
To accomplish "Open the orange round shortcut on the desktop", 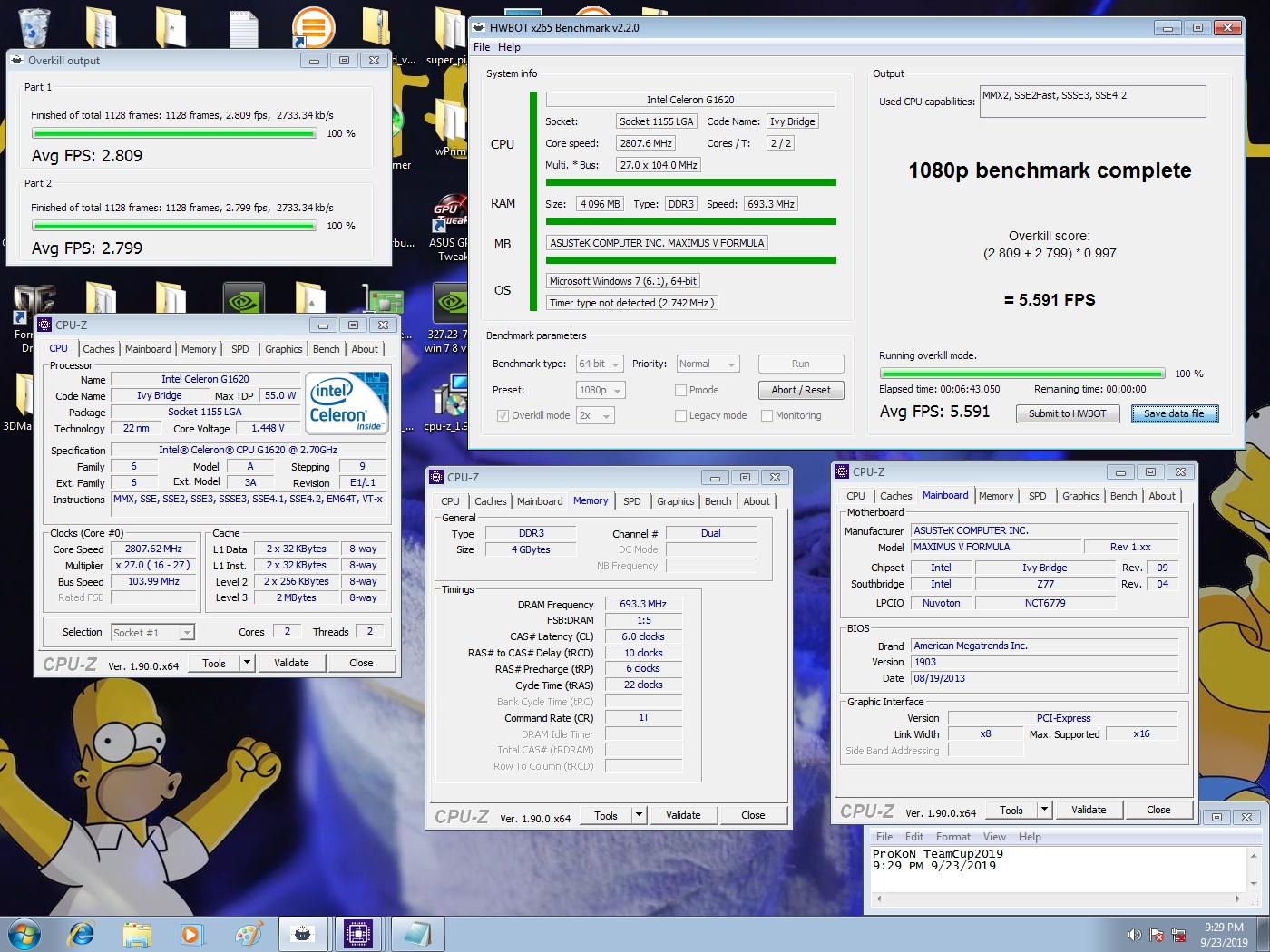I will pyautogui.click(x=313, y=27).
